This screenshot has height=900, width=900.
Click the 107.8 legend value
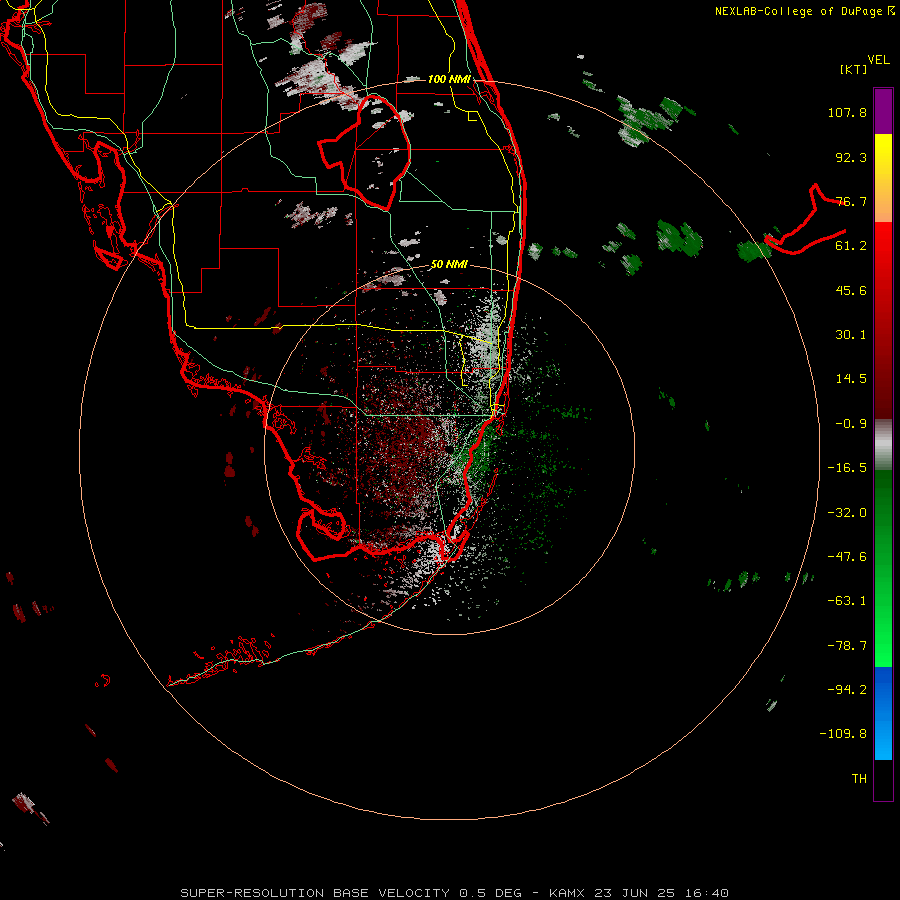tap(847, 112)
